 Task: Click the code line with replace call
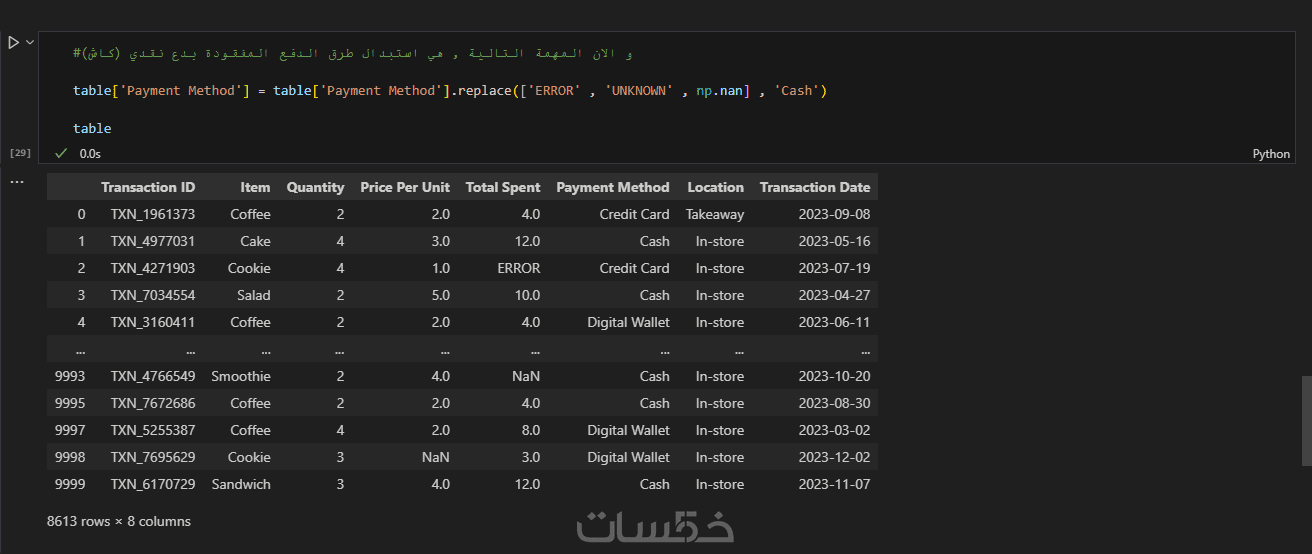pyautogui.click(x=450, y=91)
